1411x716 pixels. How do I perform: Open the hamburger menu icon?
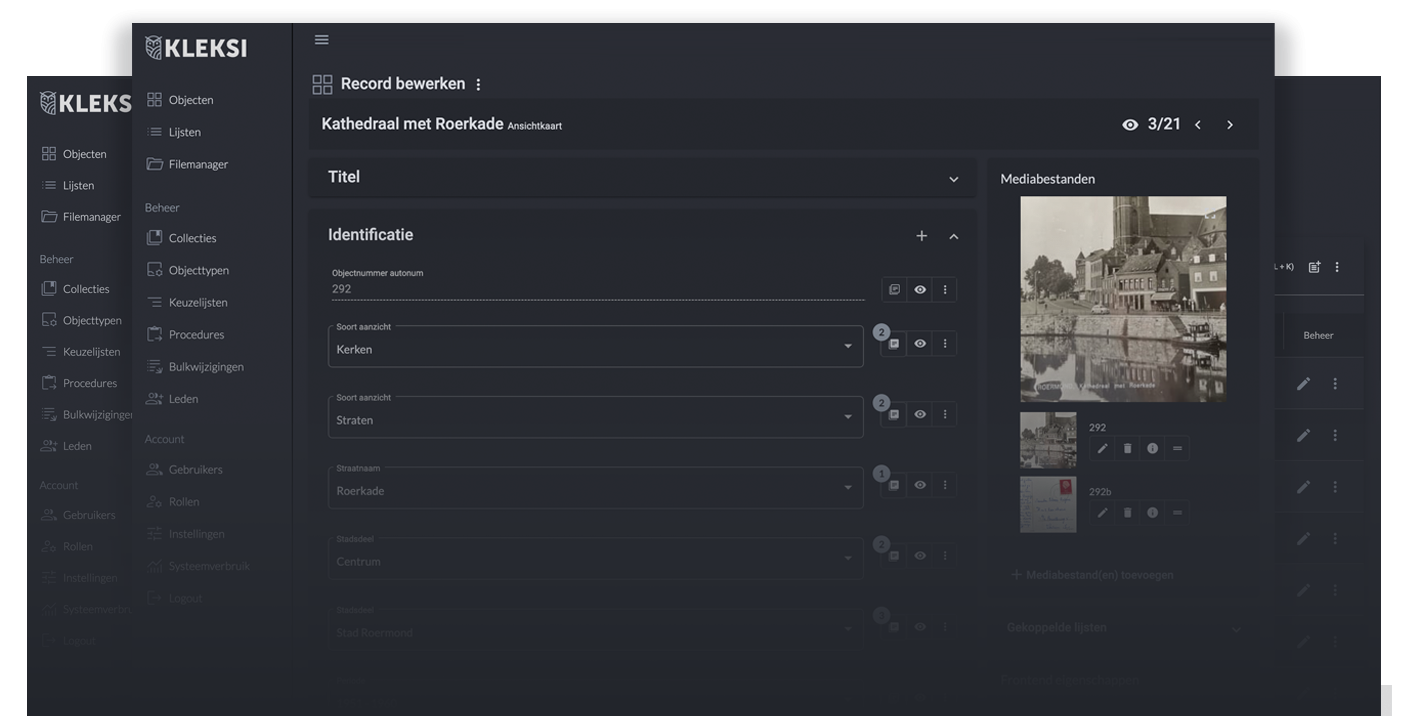pyautogui.click(x=321, y=40)
